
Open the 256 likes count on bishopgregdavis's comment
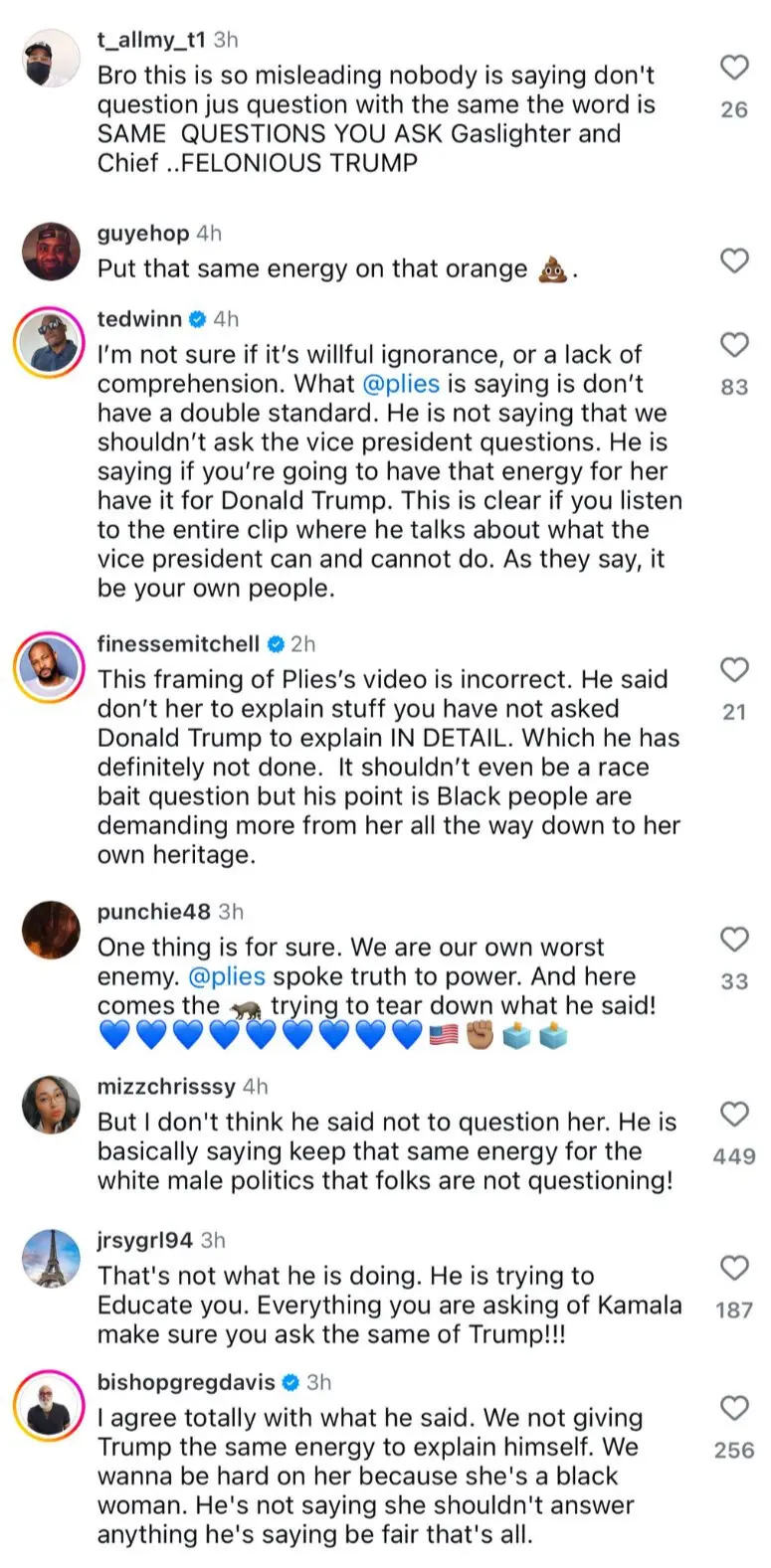(733, 1451)
